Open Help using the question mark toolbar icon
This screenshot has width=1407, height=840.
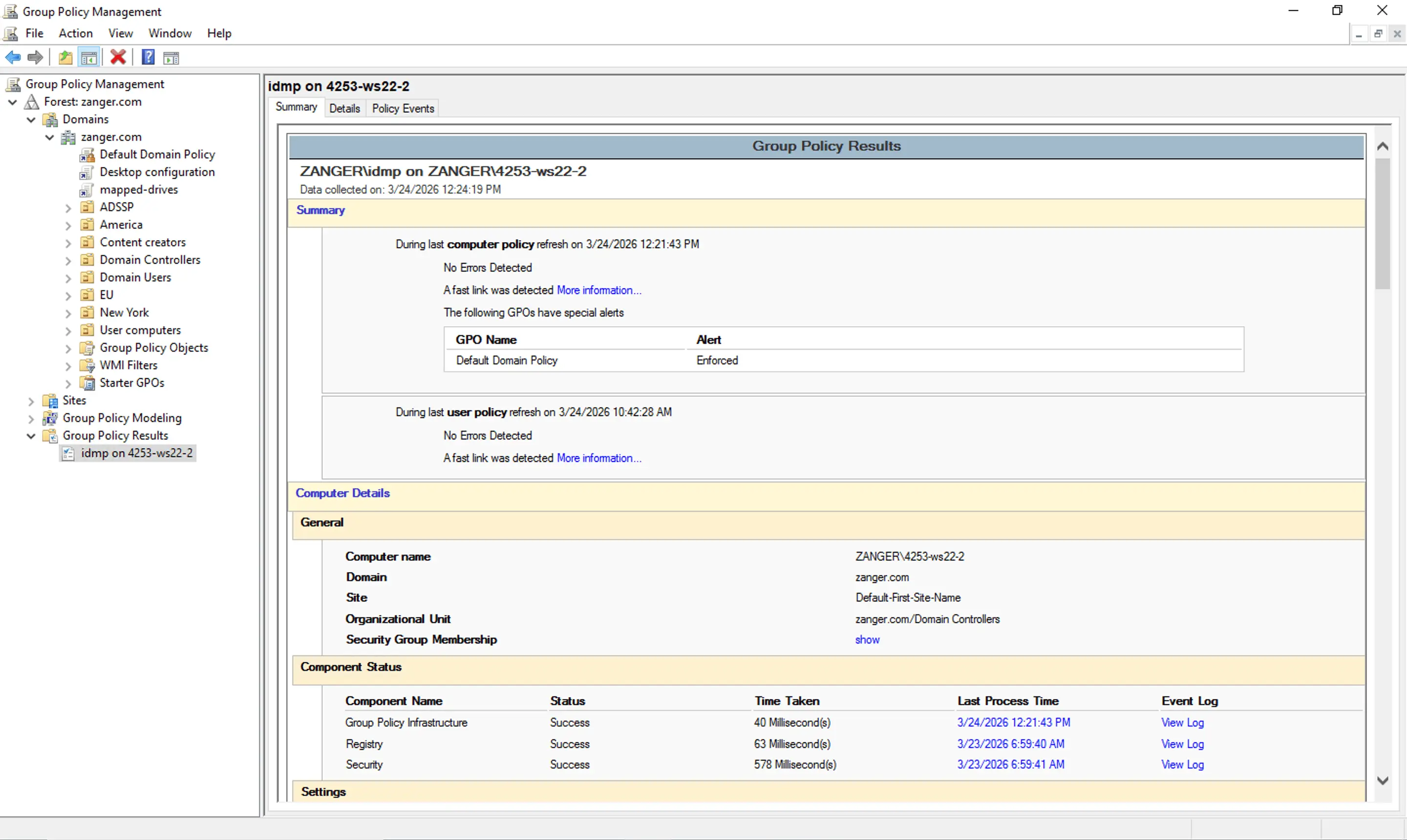coord(147,57)
